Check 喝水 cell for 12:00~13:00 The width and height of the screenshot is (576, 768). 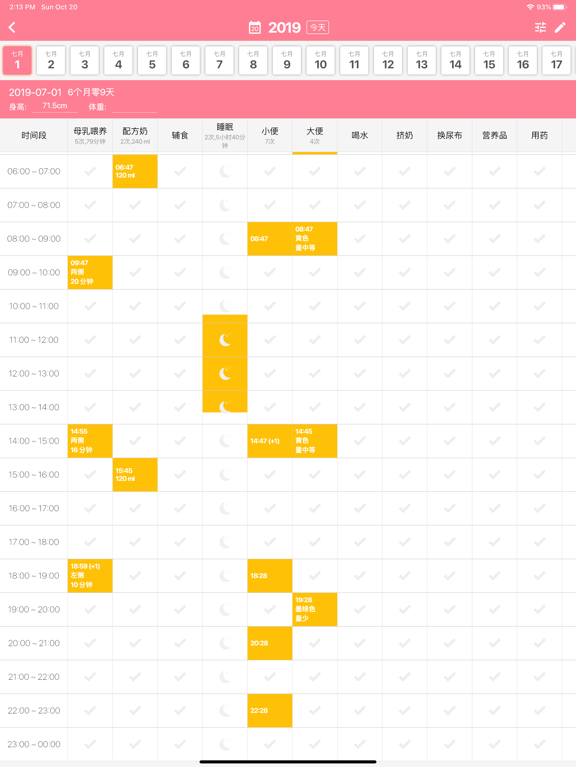[360, 374]
